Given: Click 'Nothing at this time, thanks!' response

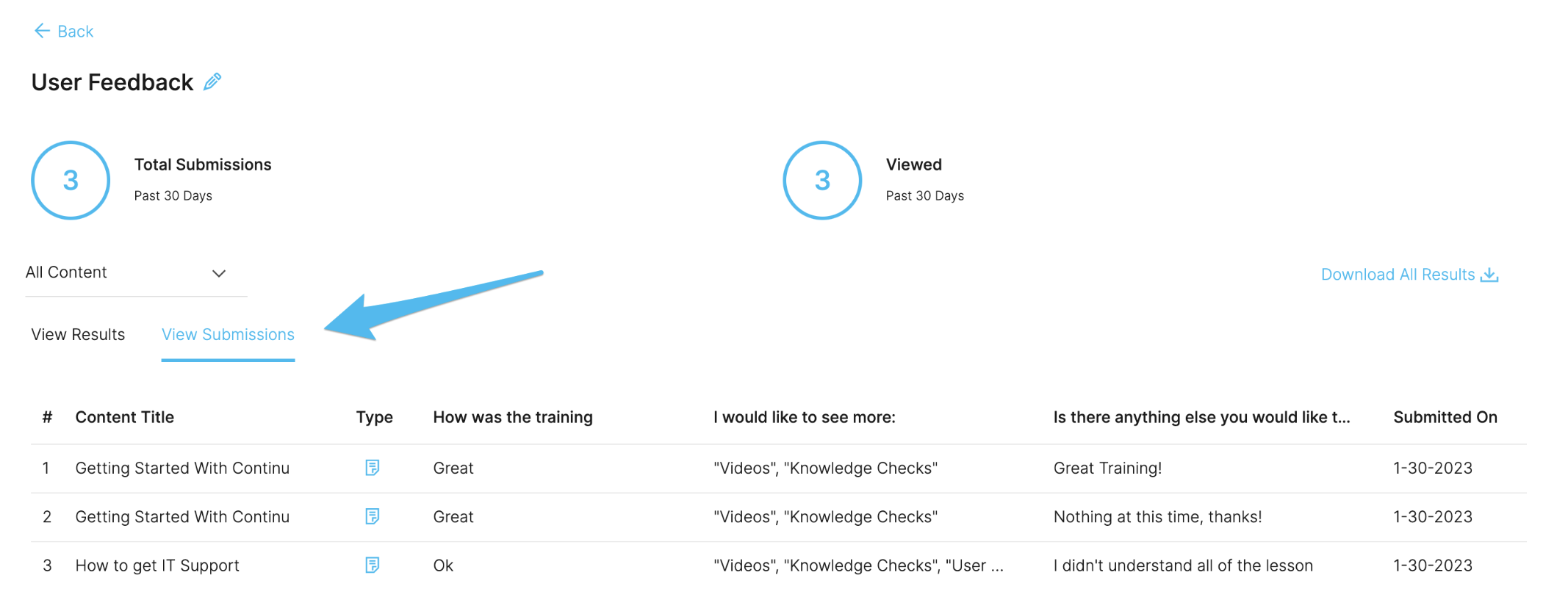Looking at the screenshot, I should click(1157, 517).
